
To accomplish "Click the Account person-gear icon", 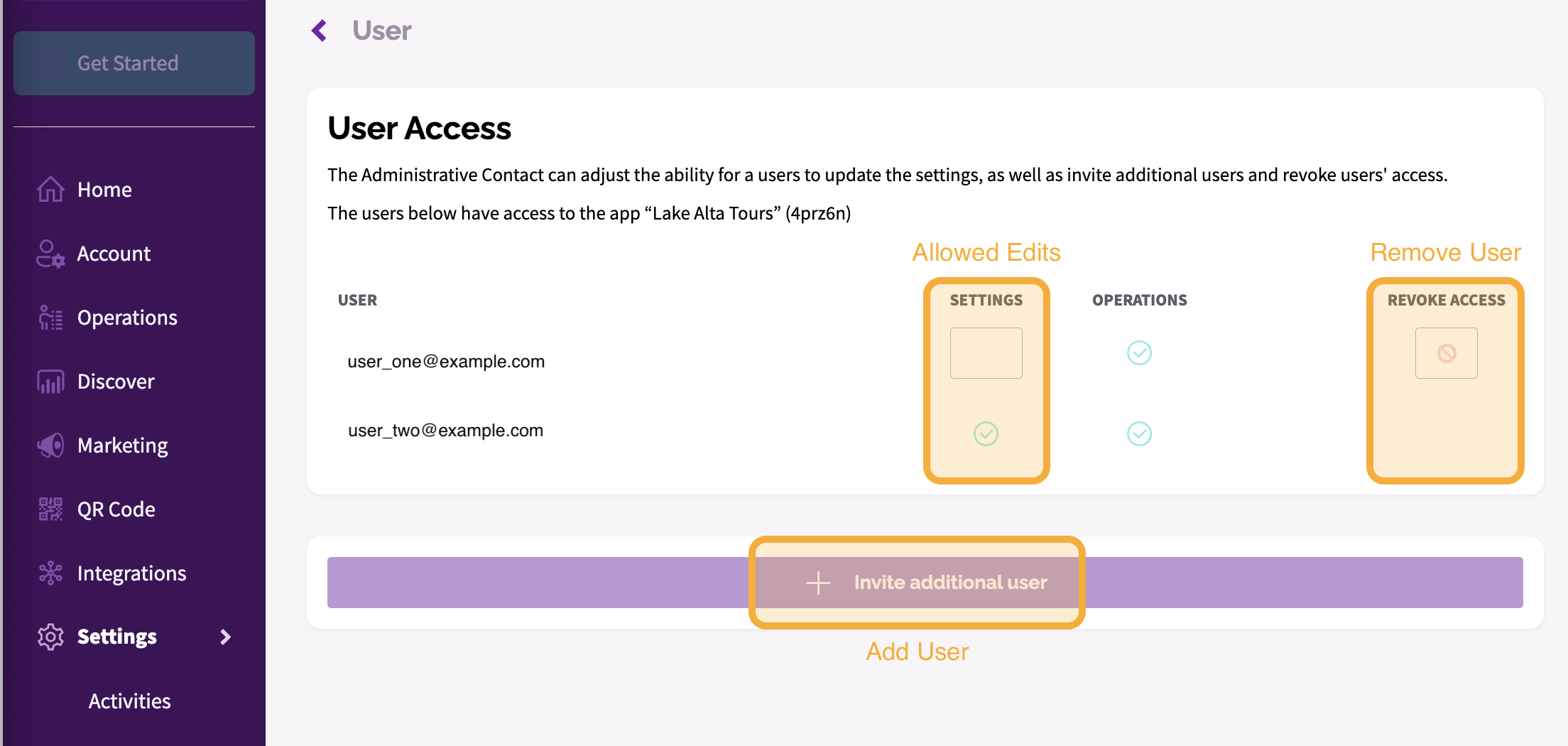I will pos(50,254).
